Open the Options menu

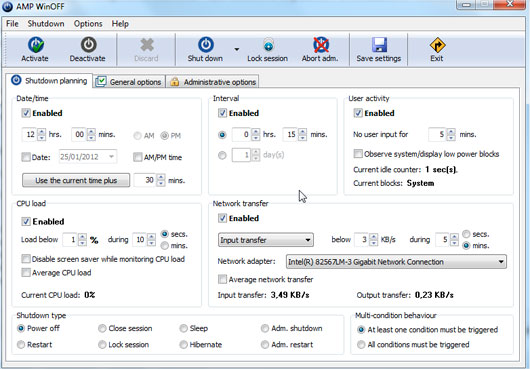88,24
